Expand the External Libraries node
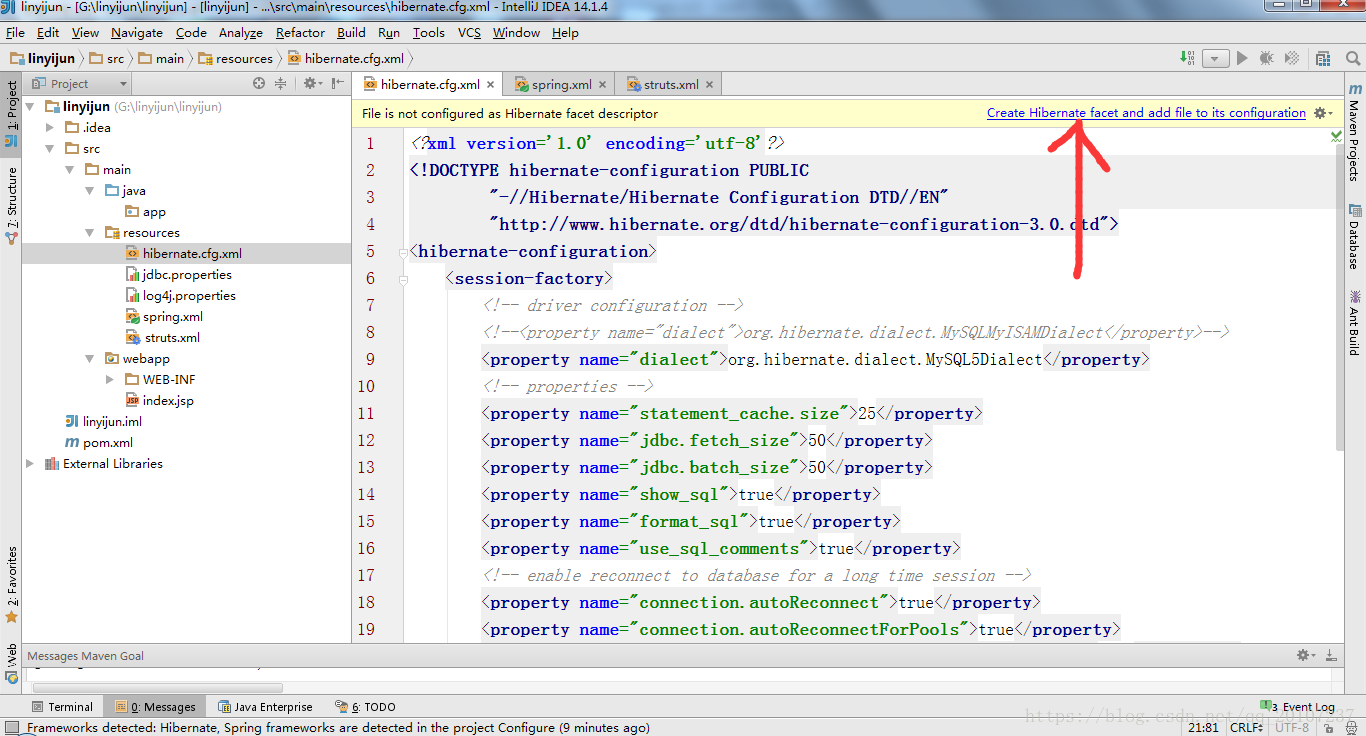The height and width of the screenshot is (736, 1366). point(30,463)
